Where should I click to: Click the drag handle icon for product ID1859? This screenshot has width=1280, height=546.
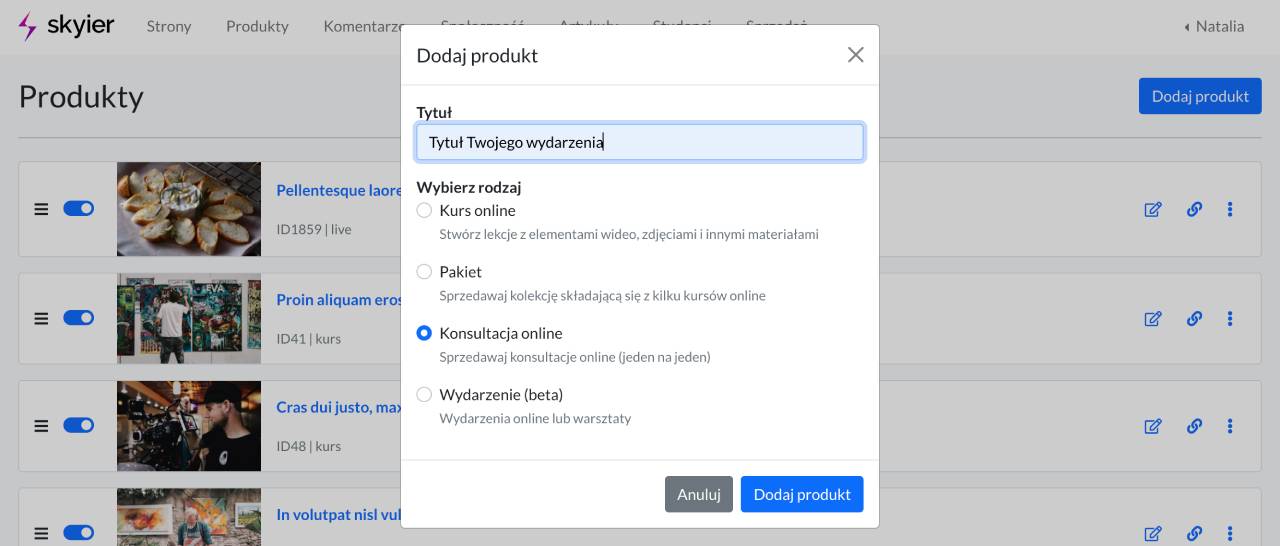click(x=41, y=210)
